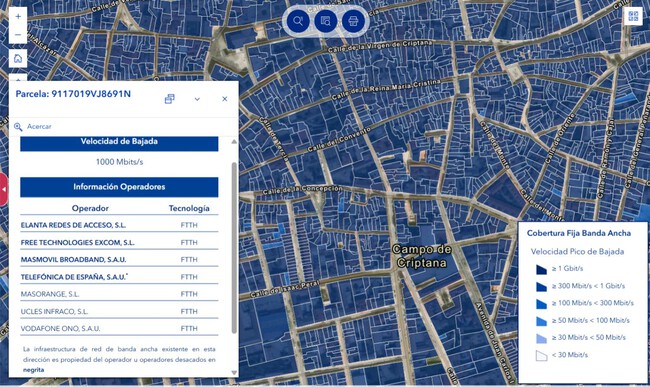
Task: Collapse the parcel popup with chevron
Action: coord(197,99)
